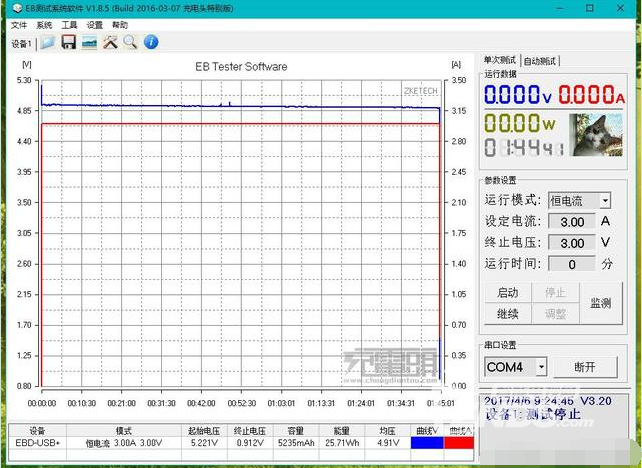Click the 停止 button
Image resolution: width=642 pixels, height=468 pixels.
pyautogui.click(x=555, y=293)
